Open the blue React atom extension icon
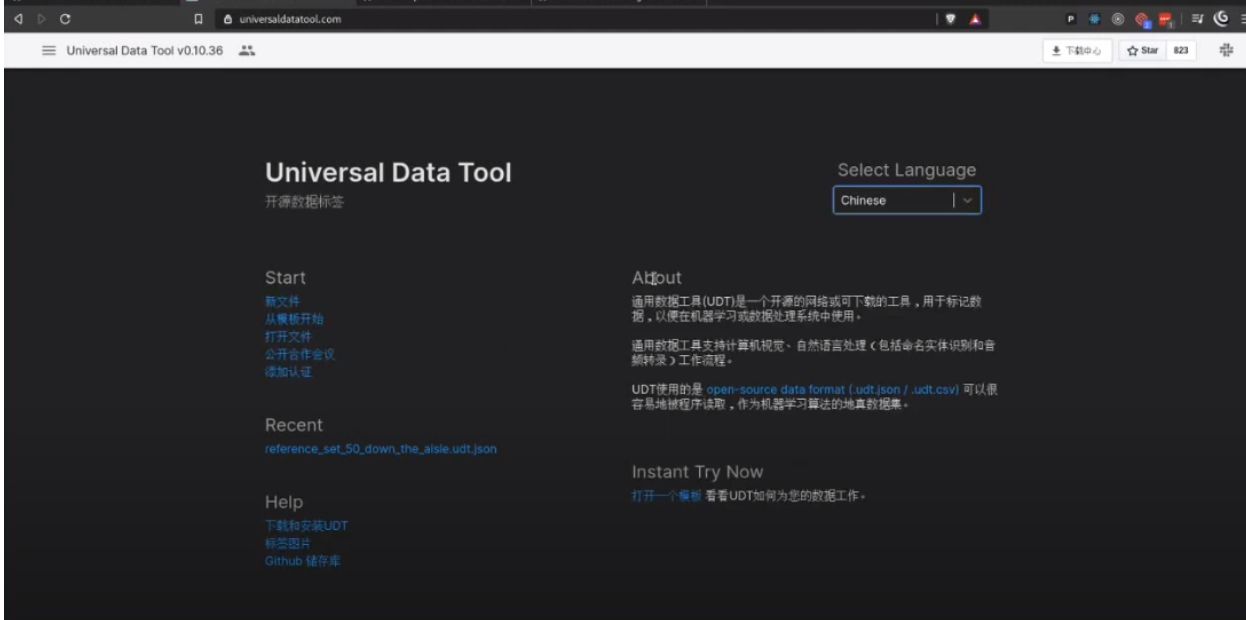The width and height of the screenshot is (1246, 620). pos(1097,18)
